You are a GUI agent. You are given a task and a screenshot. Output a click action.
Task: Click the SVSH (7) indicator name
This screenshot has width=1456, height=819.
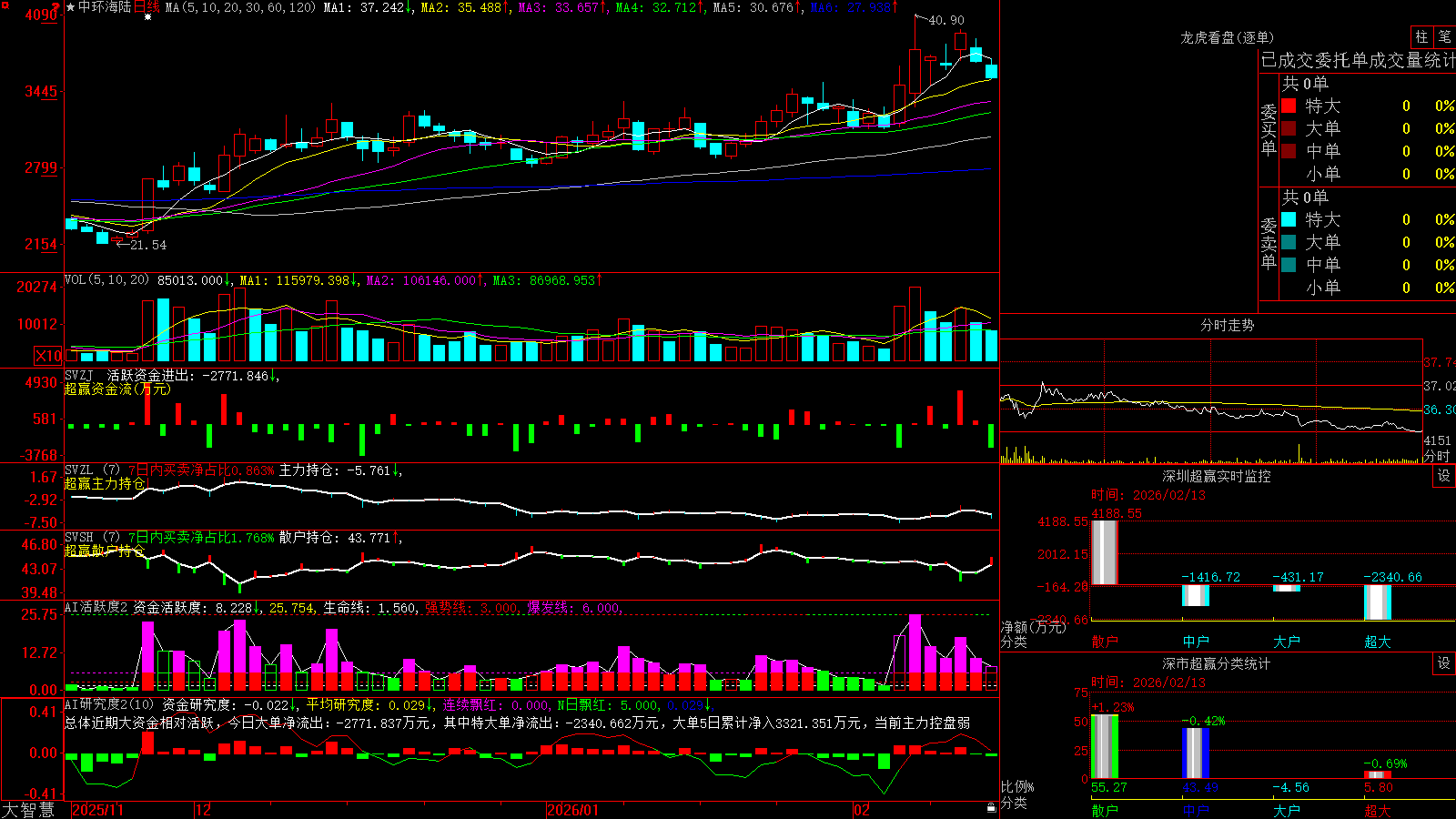[x=92, y=537]
